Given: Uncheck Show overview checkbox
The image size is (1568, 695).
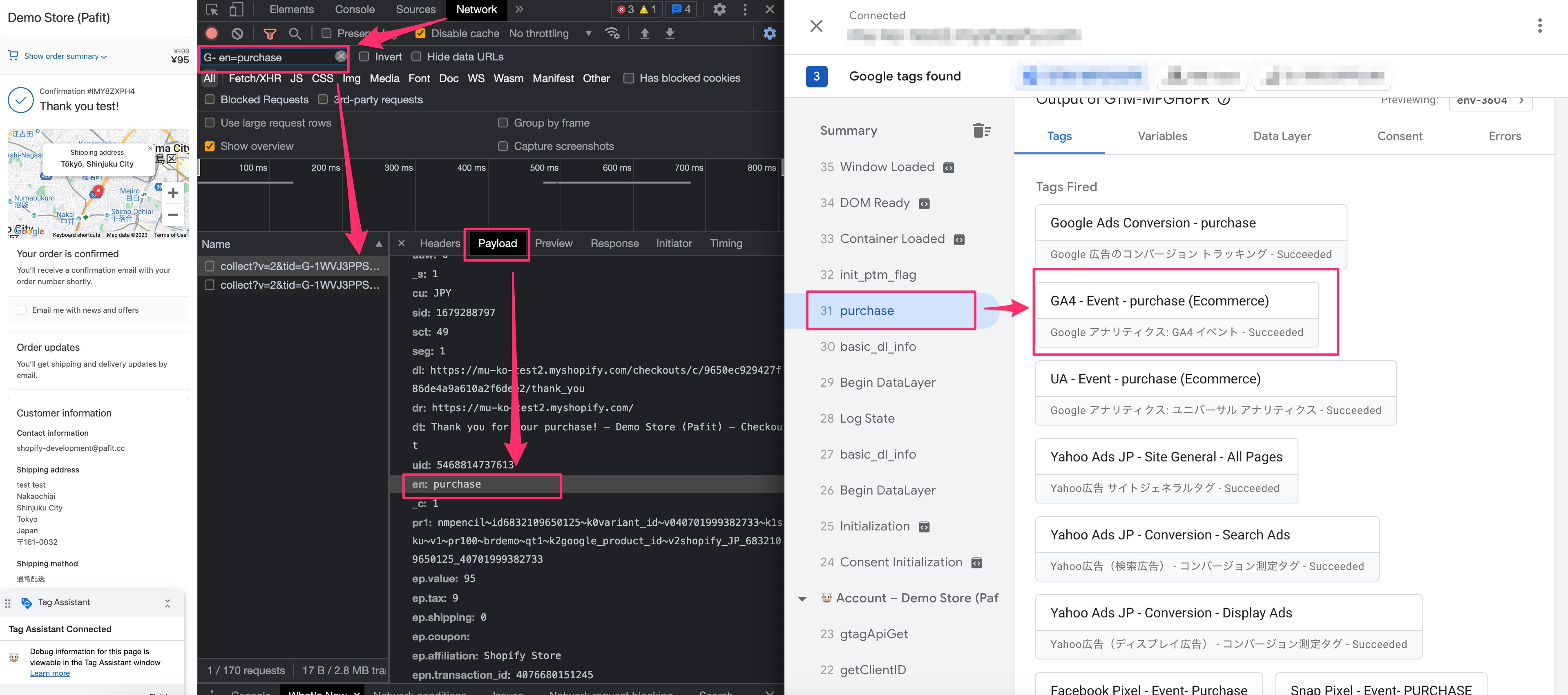Looking at the screenshot, I should coord(210,146).
